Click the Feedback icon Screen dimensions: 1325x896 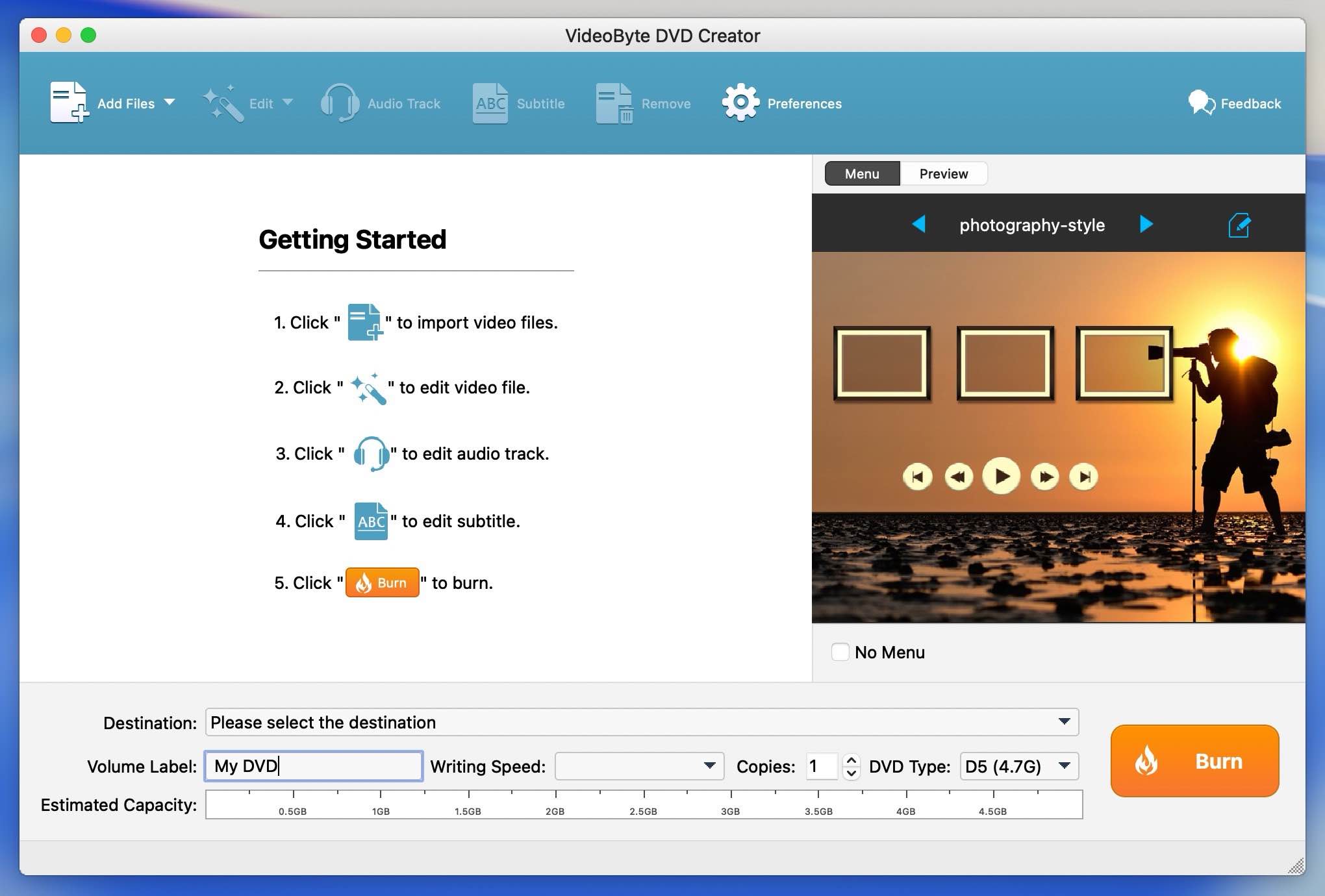1201,103
